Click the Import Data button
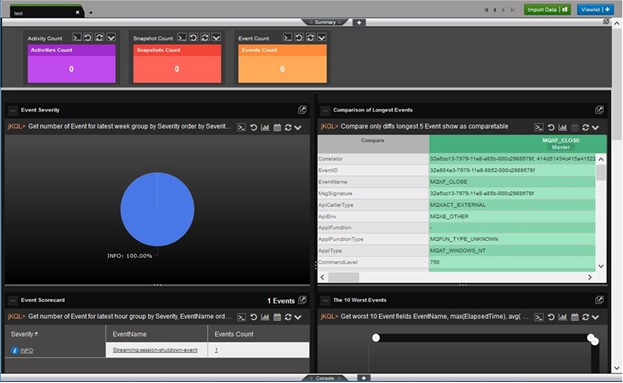The height and width of the screenshot is (383, 623). pos(547,10)
